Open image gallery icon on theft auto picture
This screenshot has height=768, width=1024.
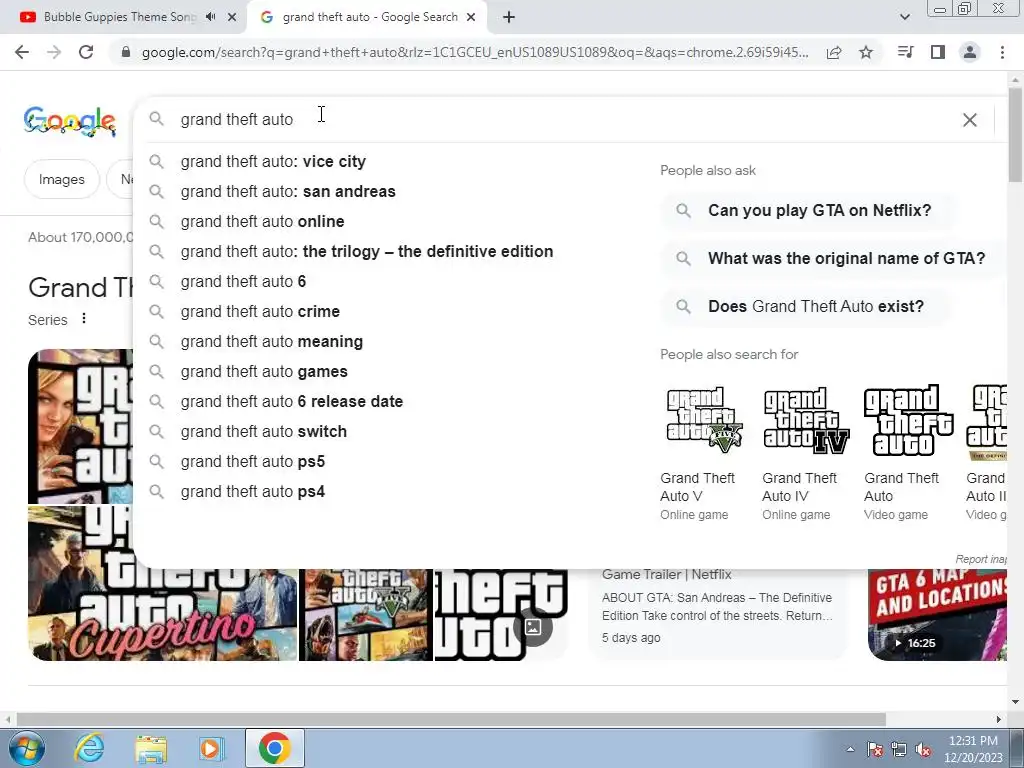pos(533,628)
